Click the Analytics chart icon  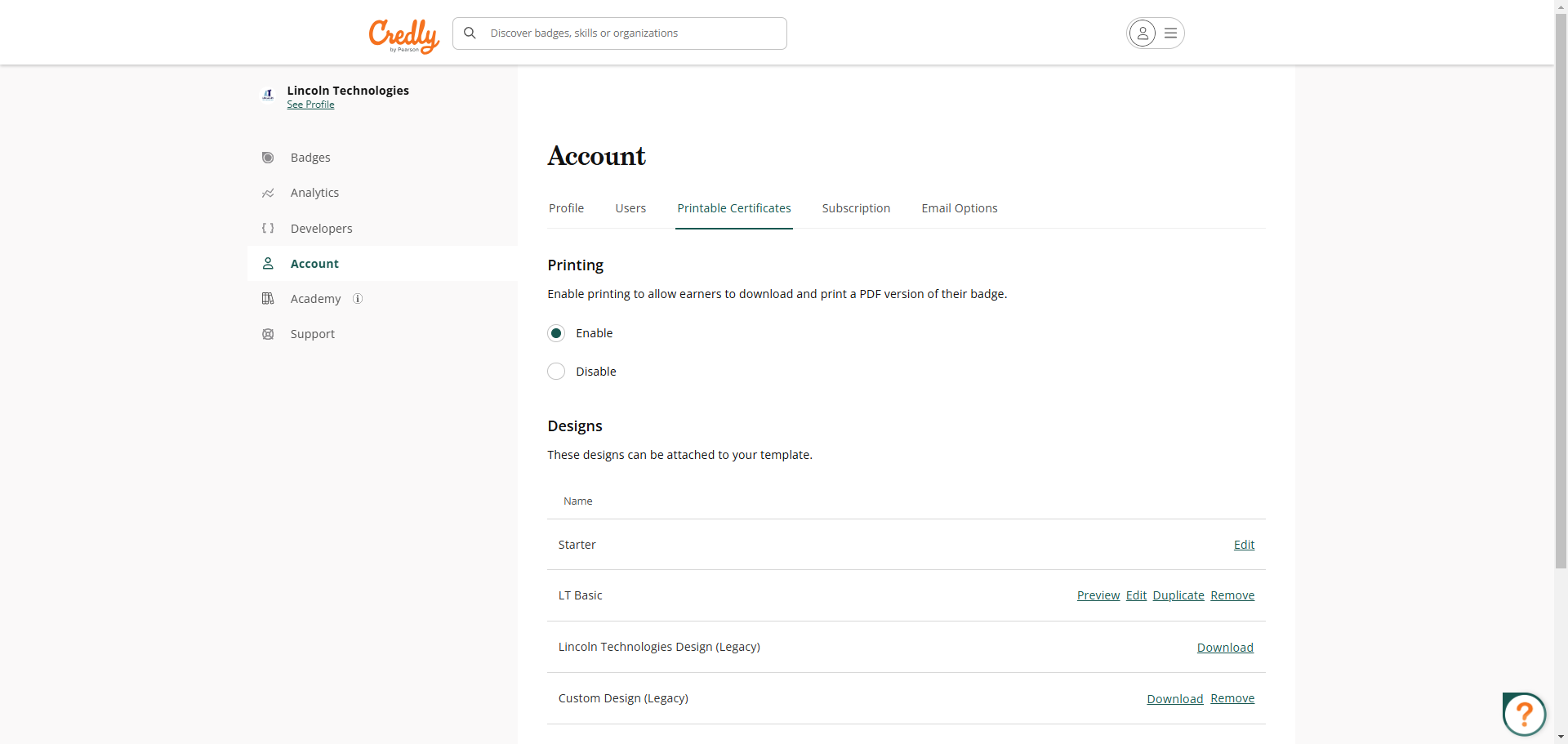[268, 194]
